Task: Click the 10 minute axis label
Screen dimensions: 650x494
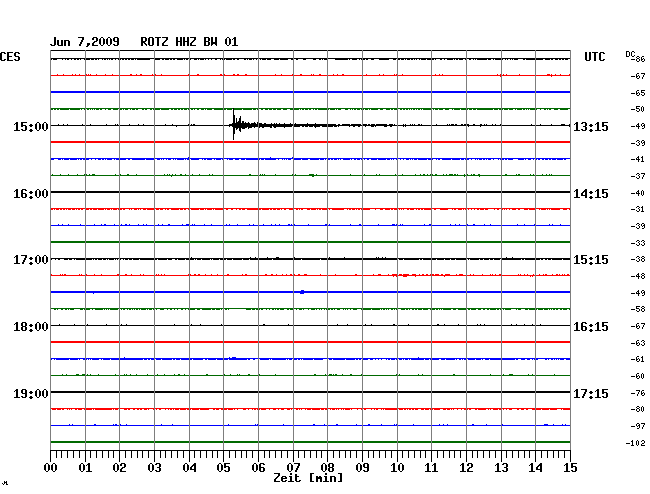Action: tap(397, 468)
